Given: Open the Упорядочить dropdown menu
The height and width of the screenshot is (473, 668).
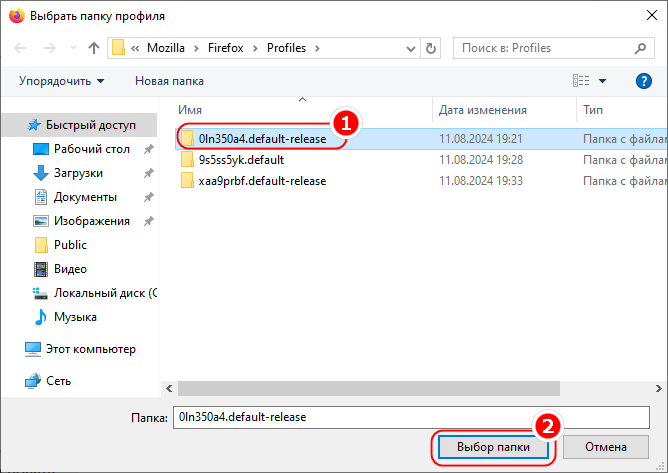Looking at the screenshot, I should (62, 81).
